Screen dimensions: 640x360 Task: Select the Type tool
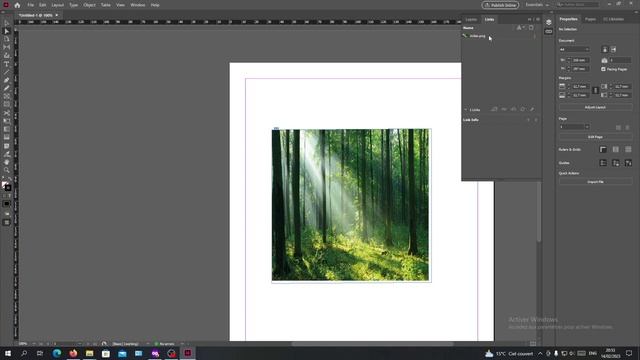(7, 64)
